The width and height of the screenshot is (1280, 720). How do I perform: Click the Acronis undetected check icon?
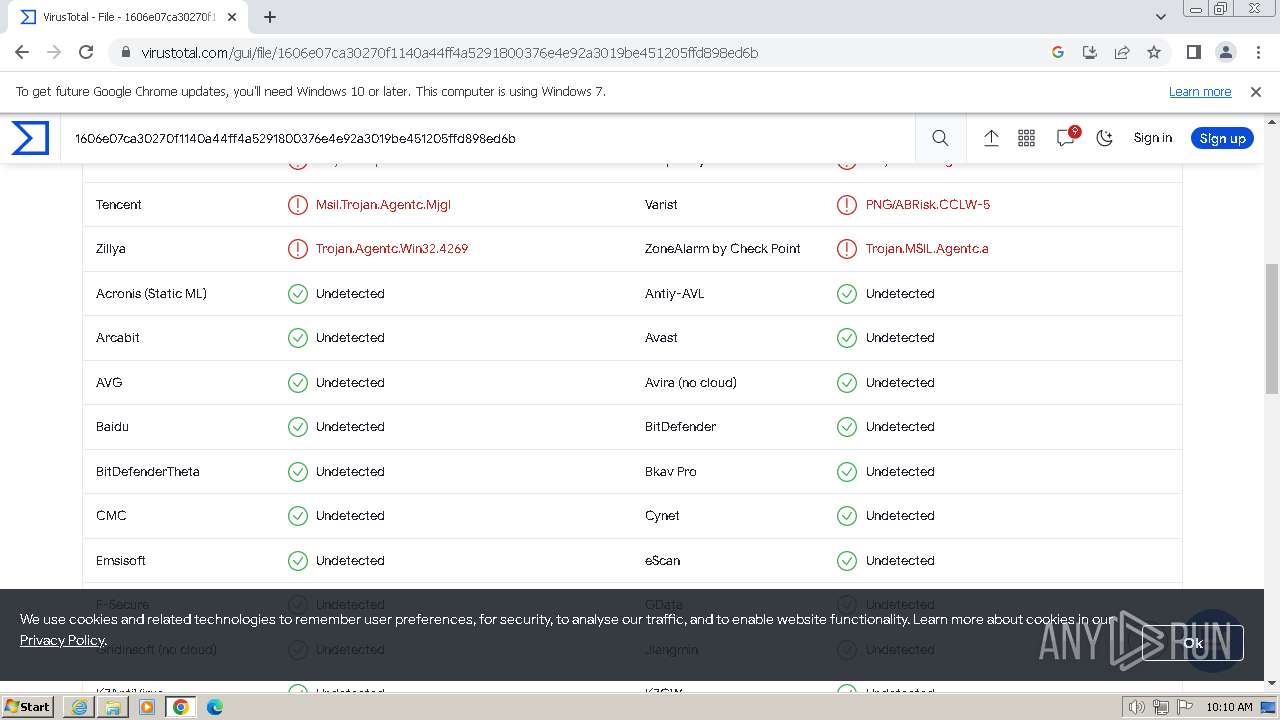click(x=297, y=293)
